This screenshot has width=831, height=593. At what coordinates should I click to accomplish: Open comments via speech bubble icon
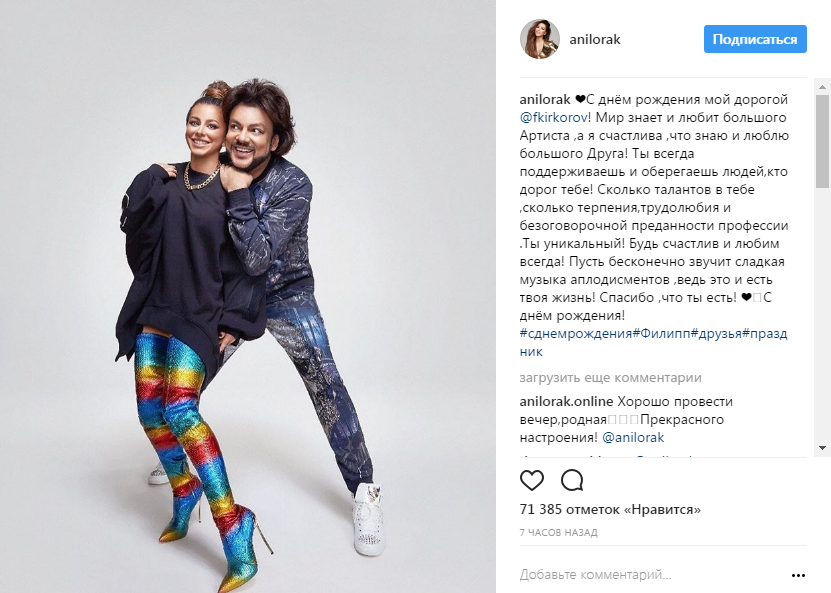pyautogui.click(x=572, y=480)
